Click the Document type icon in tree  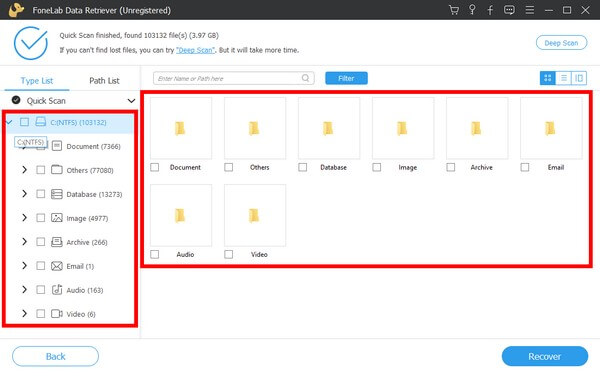(57, 146)
